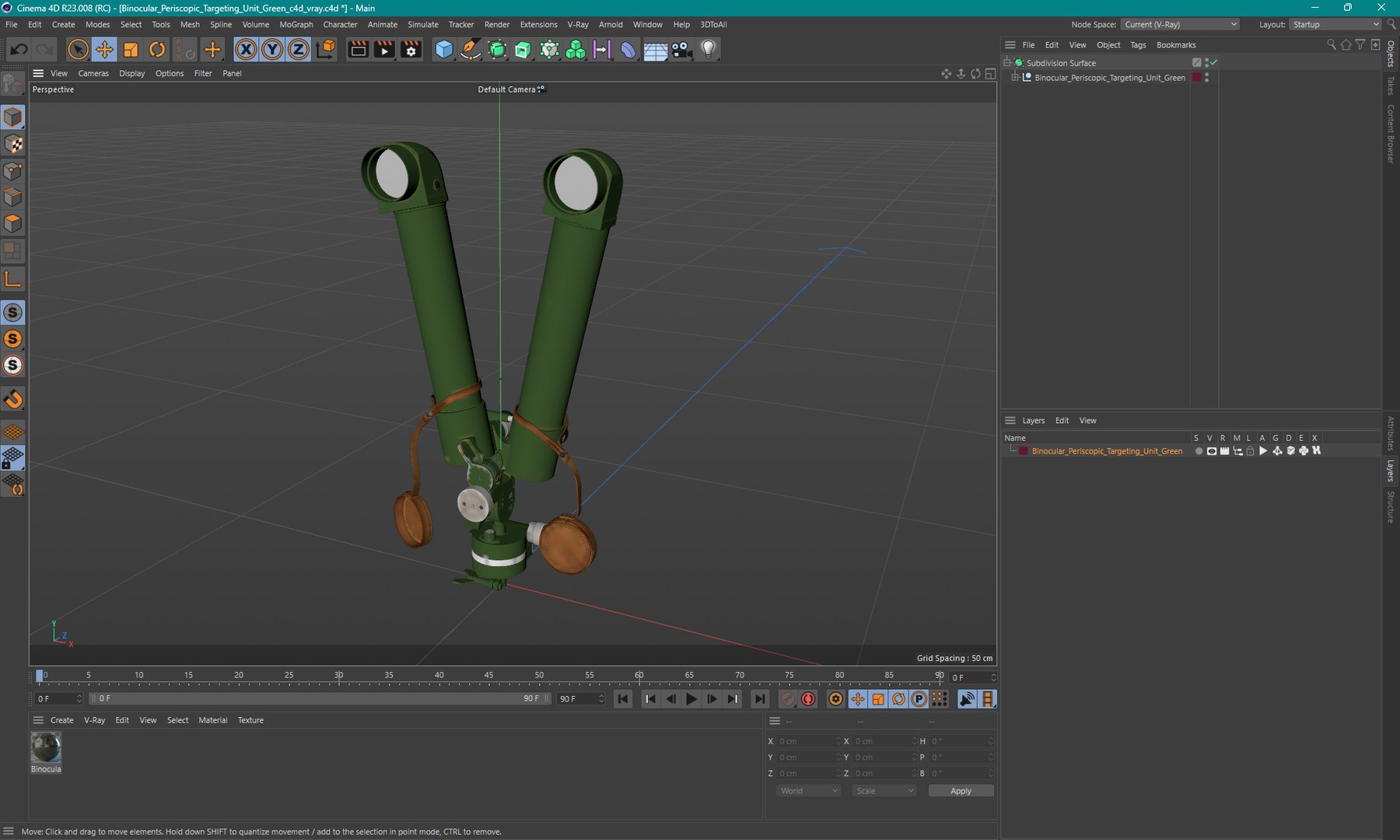The image size is (1400, 840).
Task: Click the Undo arrow icon
Action: (19, 50)
